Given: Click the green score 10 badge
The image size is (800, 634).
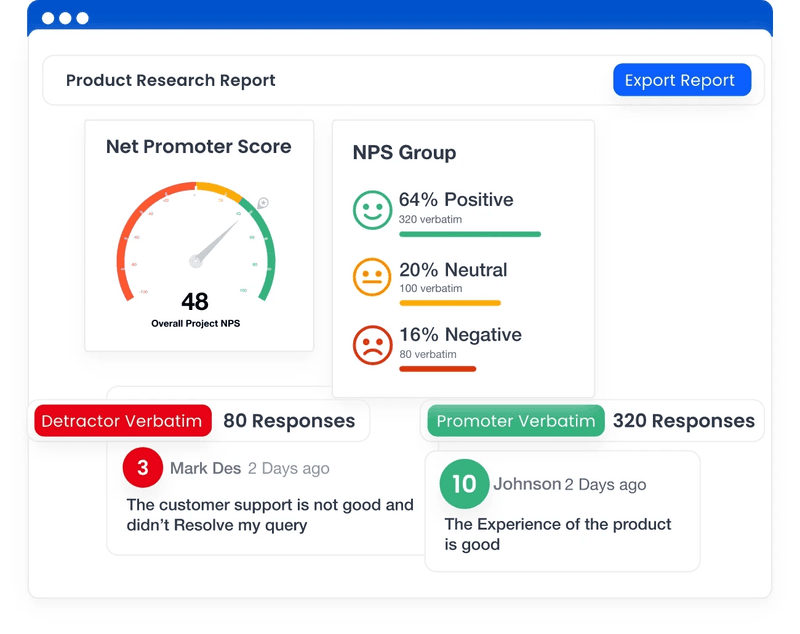Looking at the screenshot, I should (464, 484).
